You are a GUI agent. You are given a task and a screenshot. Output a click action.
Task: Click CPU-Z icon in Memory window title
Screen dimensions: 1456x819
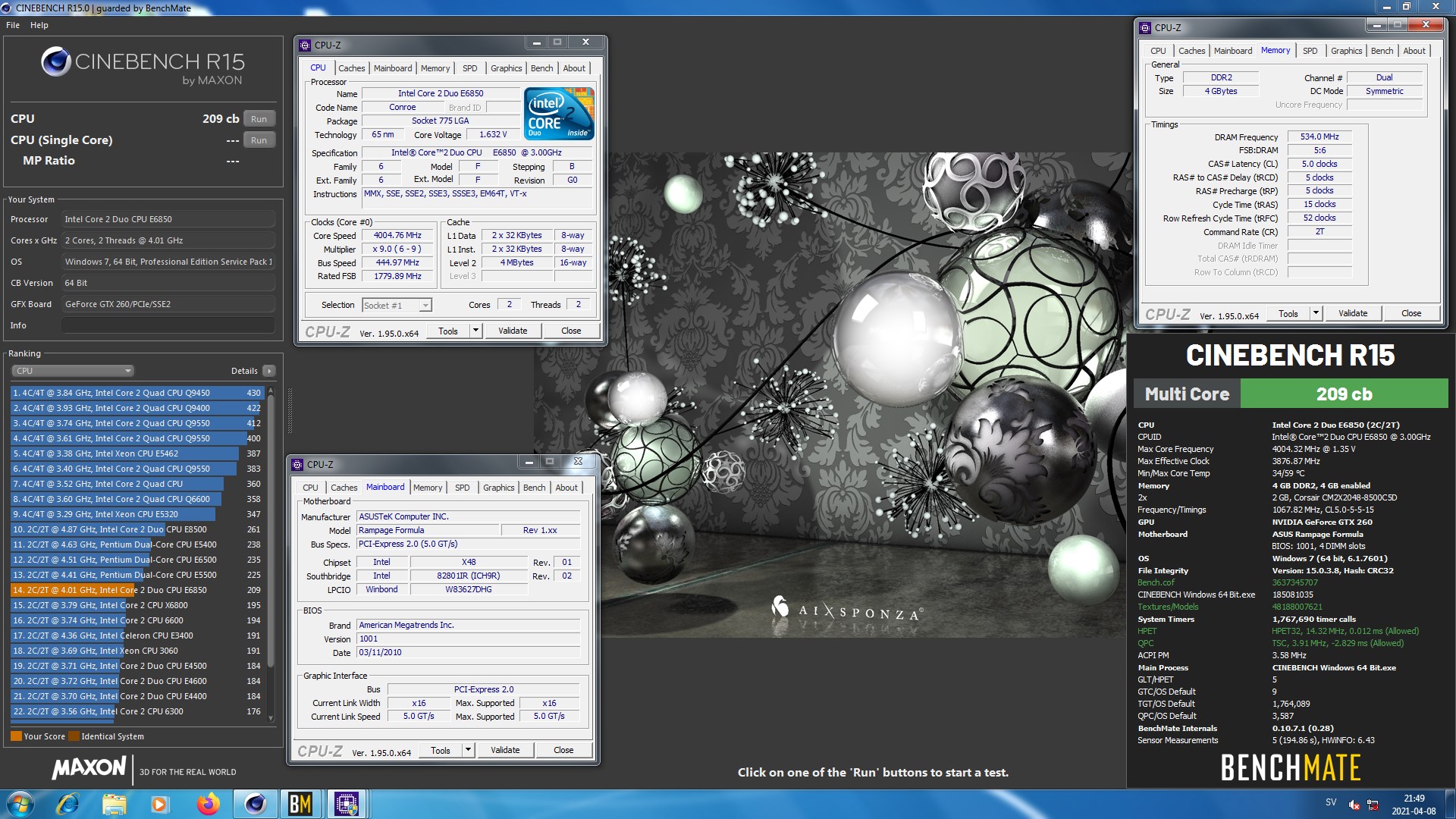click(x=1145, y=28)
